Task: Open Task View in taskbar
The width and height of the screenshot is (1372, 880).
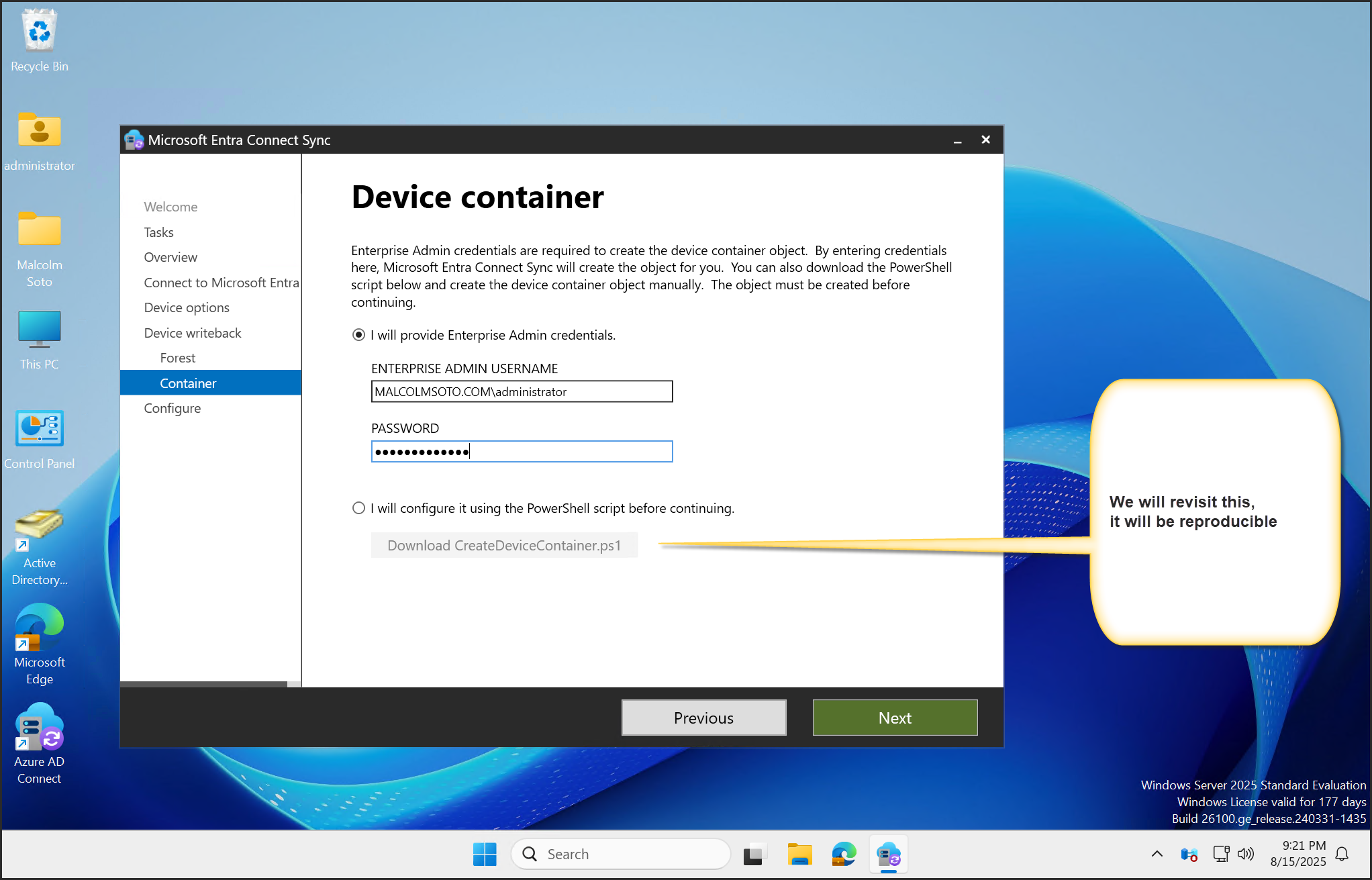Action: click(754, 854)
